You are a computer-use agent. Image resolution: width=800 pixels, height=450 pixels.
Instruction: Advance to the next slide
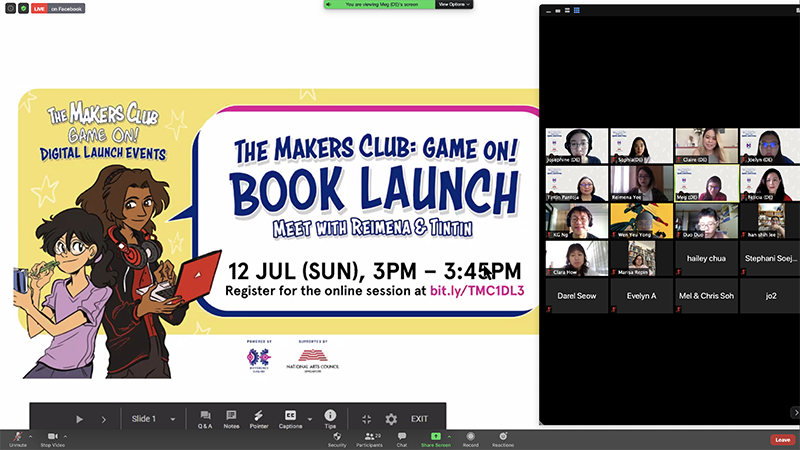tap(104, 419)
